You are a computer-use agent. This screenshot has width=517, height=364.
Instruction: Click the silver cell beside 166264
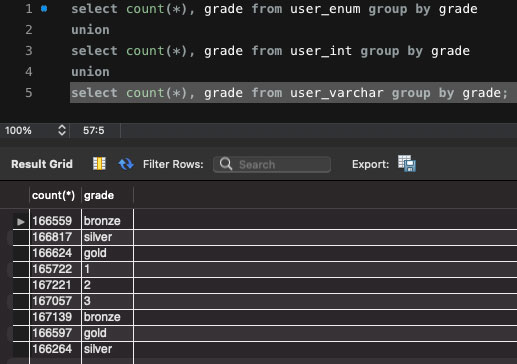point(107,349)
